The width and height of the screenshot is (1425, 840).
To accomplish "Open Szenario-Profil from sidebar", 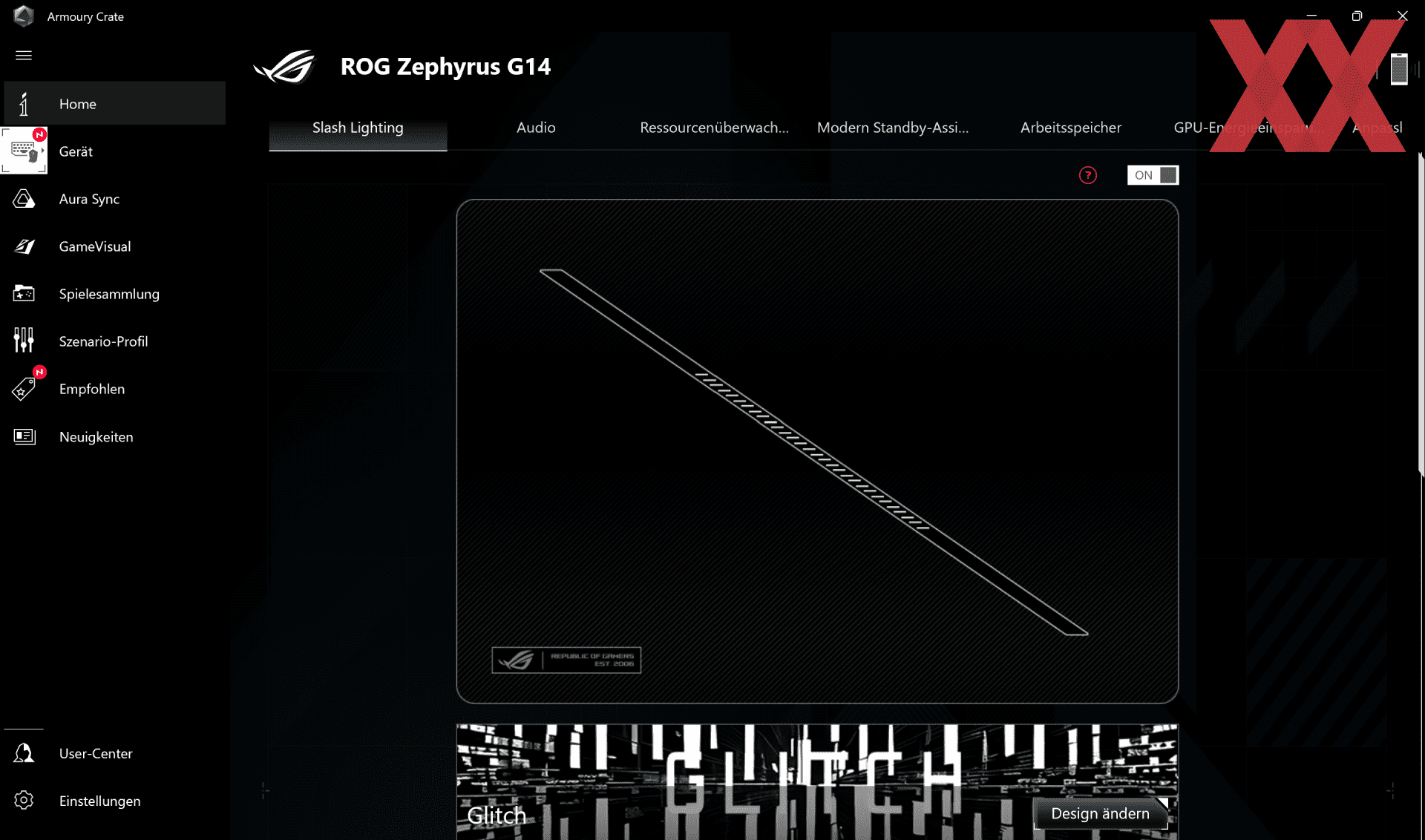I will click(114, 341).
